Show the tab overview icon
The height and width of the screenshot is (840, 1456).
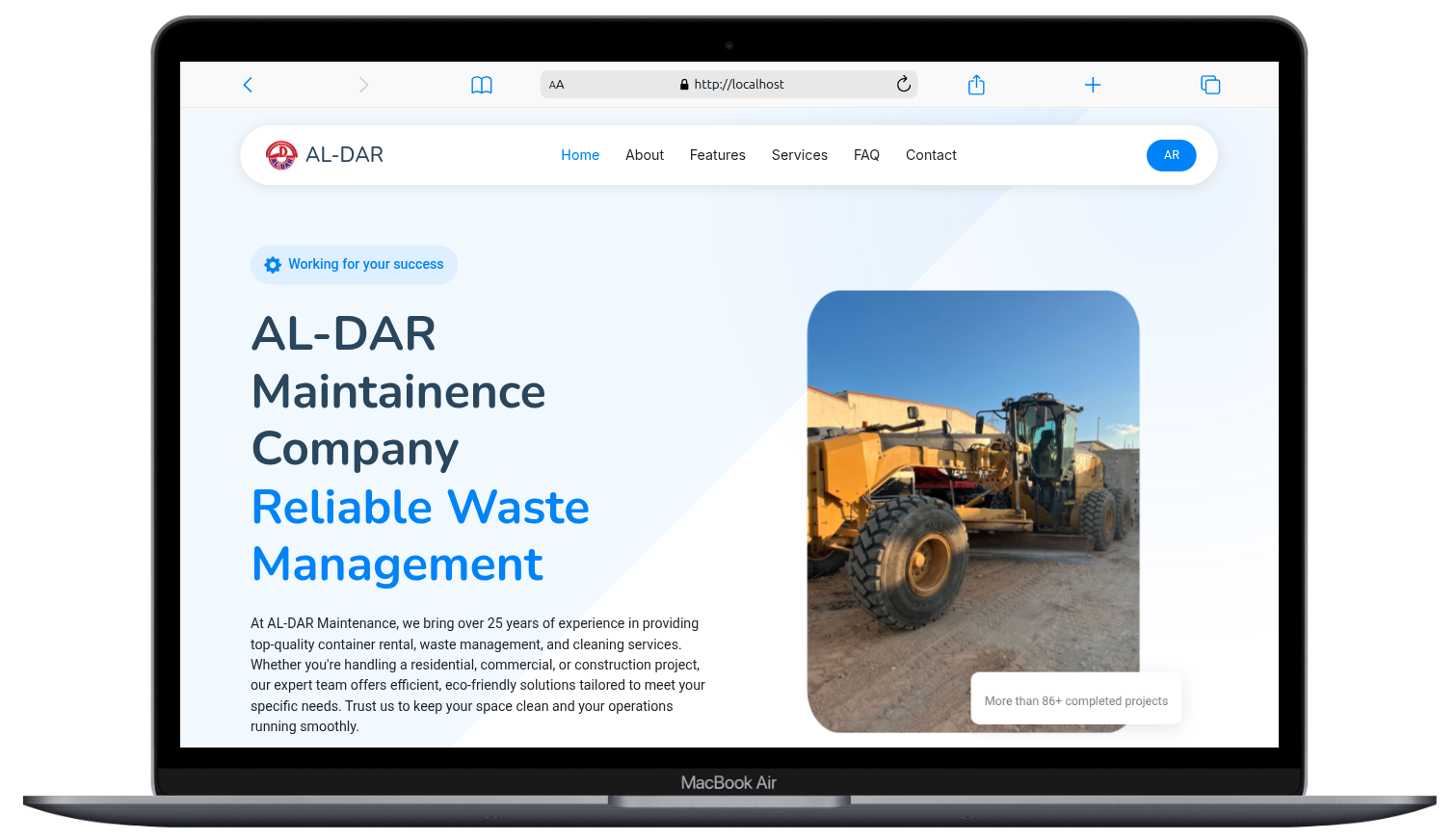pos(1210,85)
